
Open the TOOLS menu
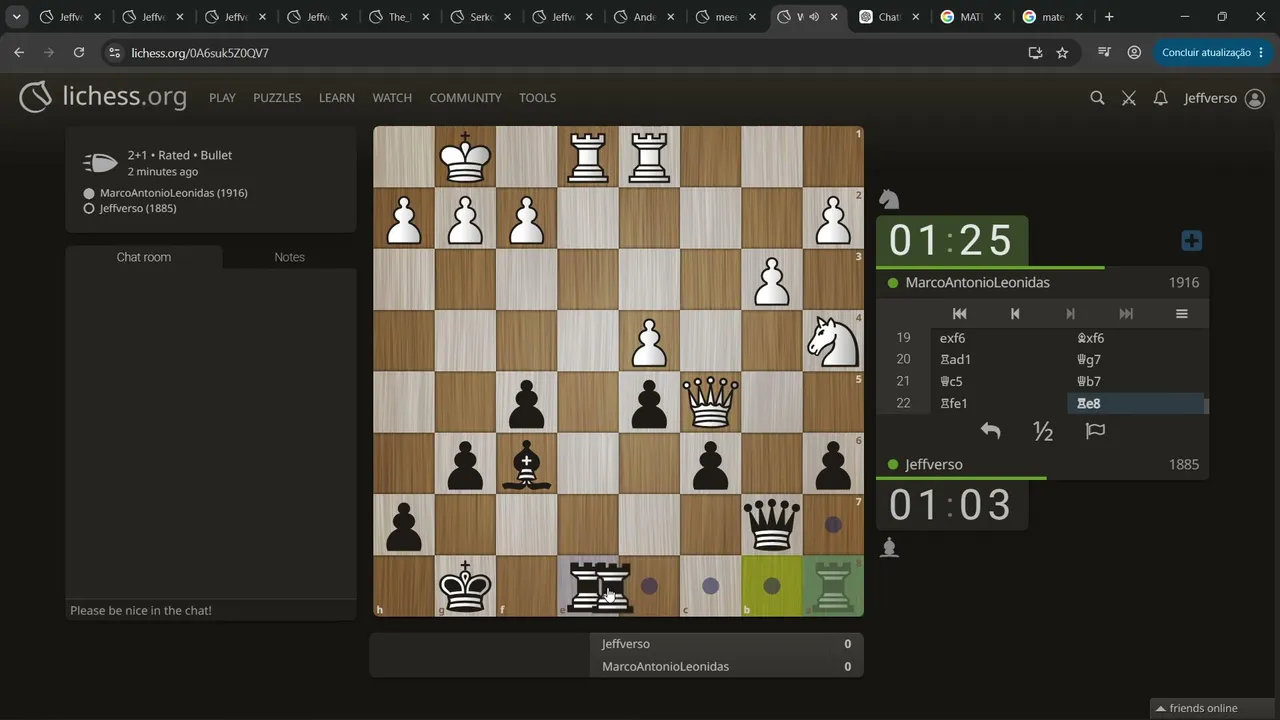tap(537, 98)
